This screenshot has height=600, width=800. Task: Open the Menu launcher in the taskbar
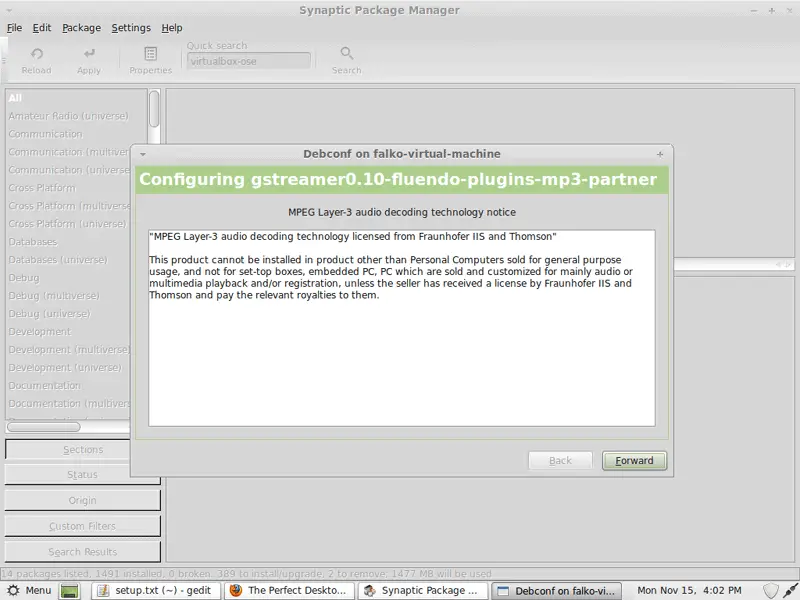(30, 590)
